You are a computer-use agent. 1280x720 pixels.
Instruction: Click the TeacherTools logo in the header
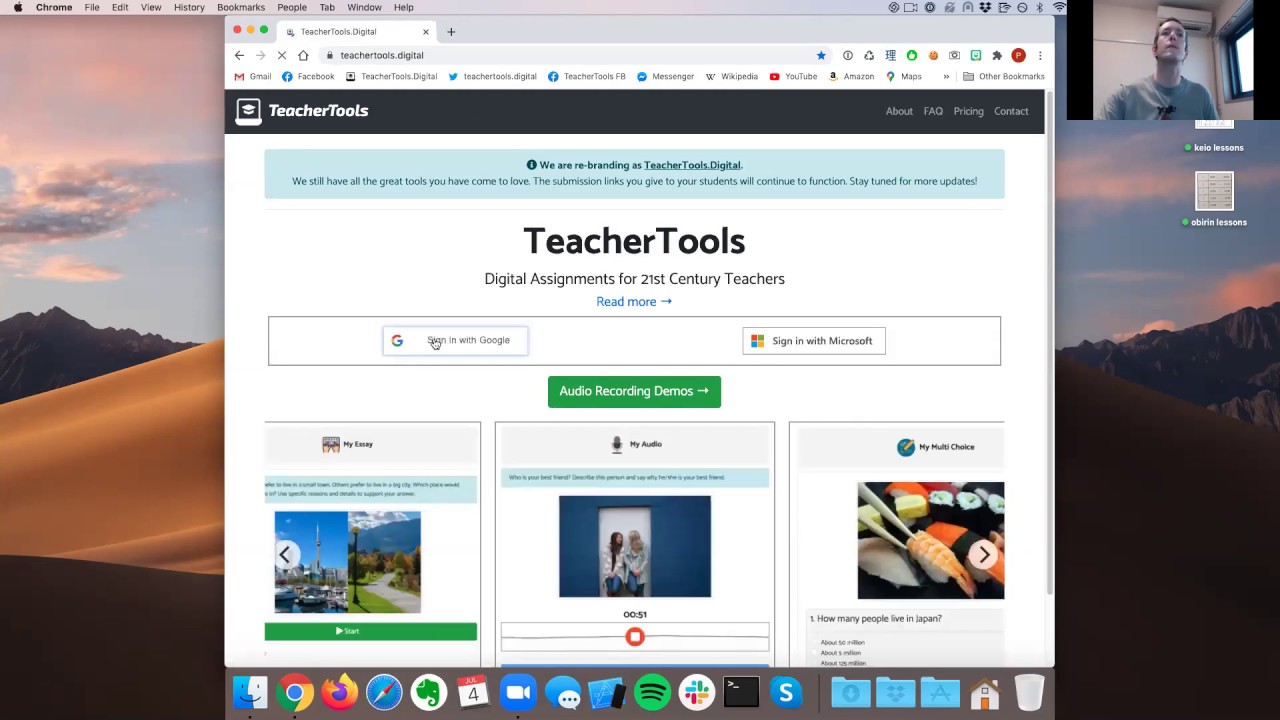point(302,111)
